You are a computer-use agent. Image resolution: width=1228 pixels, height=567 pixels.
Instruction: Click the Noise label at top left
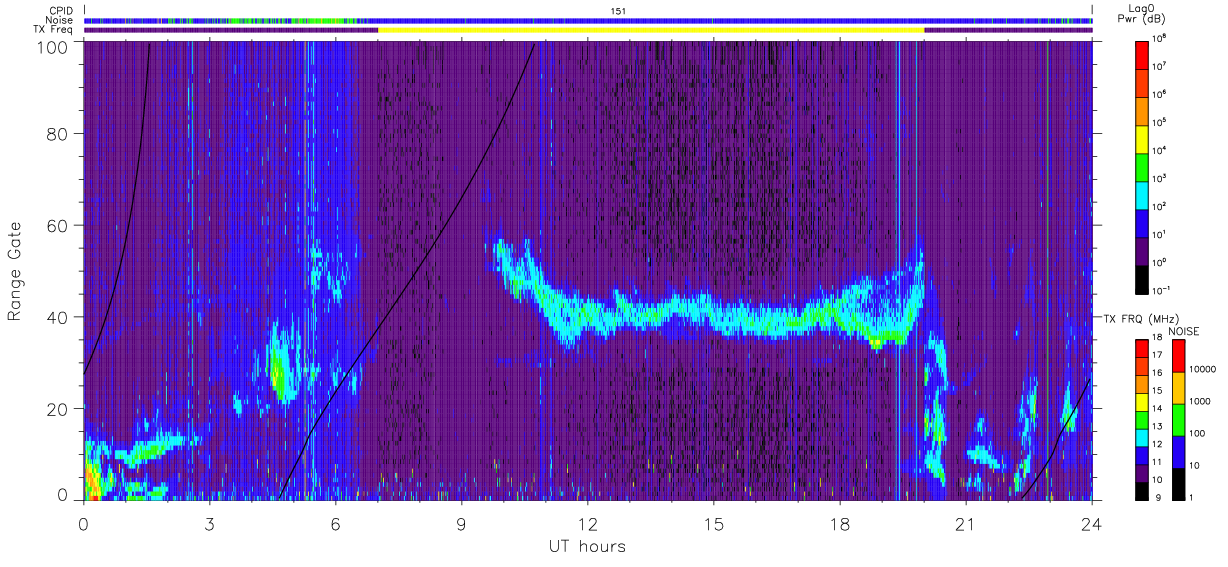pyautogui.click(x=60, y=20)
